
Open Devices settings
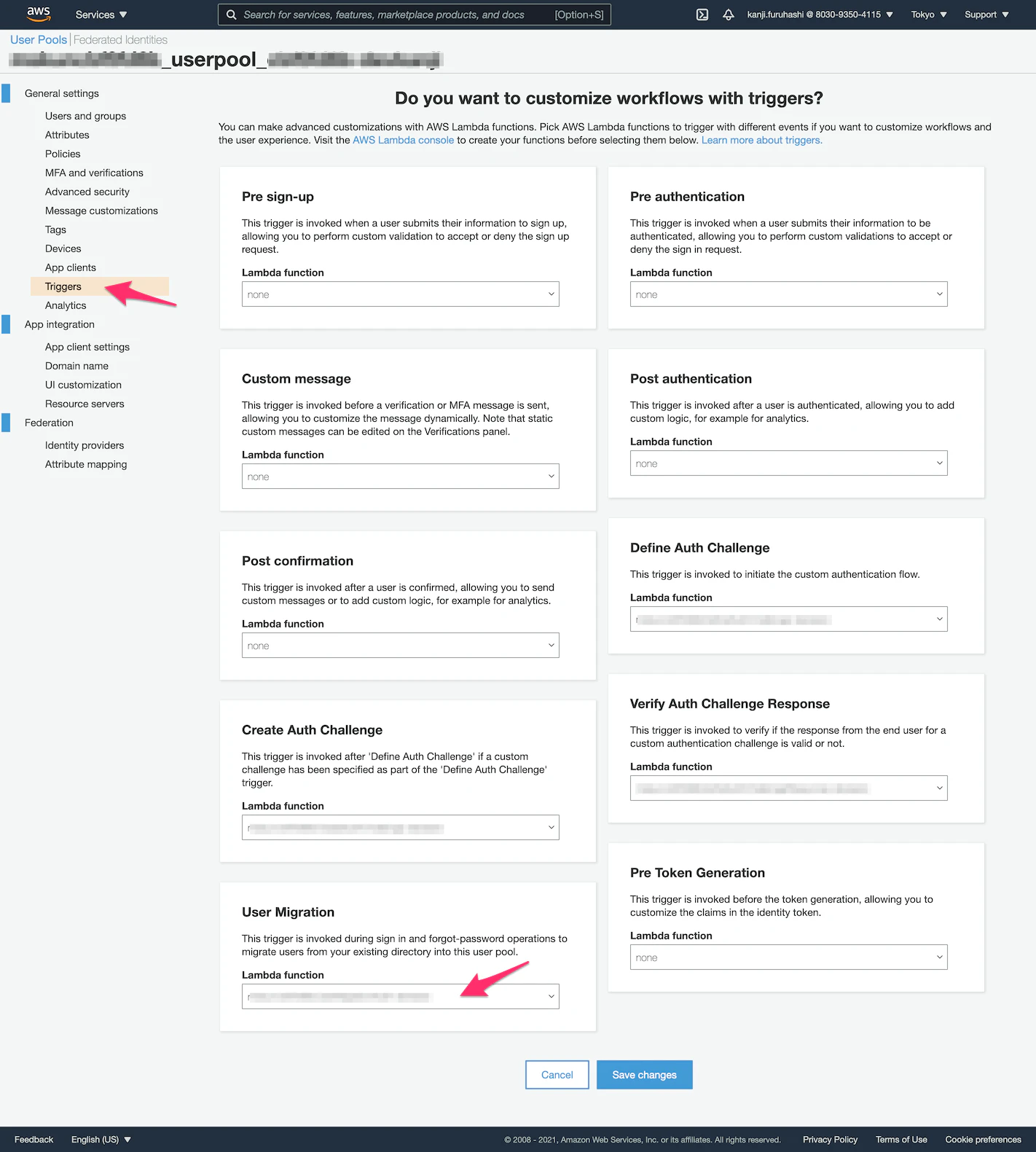click(x=63, y=248)
